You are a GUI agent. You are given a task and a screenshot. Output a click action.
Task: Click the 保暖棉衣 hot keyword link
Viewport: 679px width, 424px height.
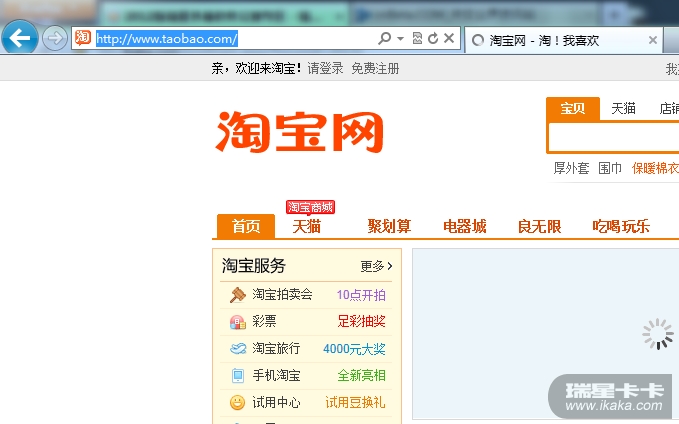[x=655, y=168]
